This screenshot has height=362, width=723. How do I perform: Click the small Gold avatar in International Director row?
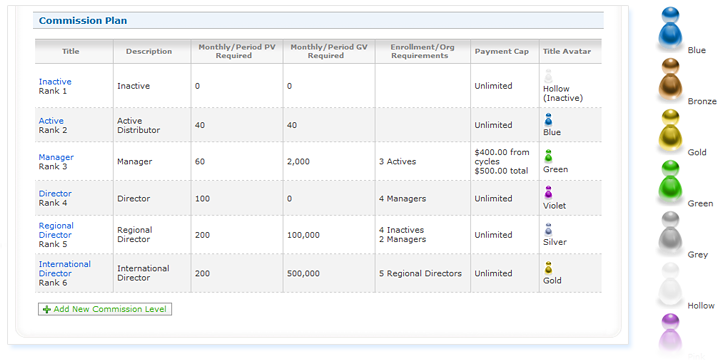point(548,267)
